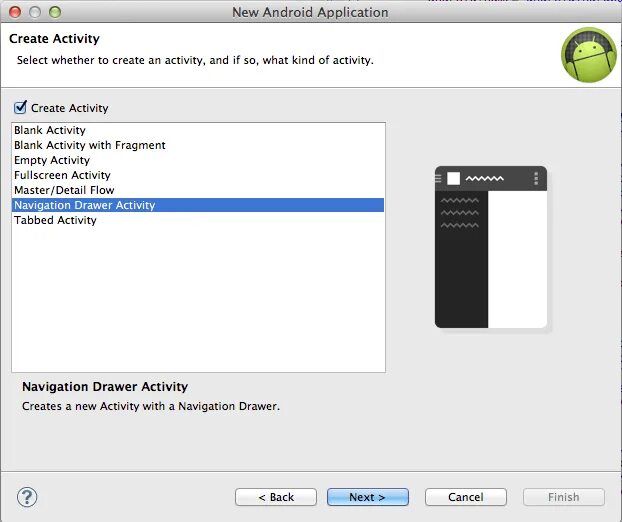Pick Tabbed Activity from the list

[198, 220]
